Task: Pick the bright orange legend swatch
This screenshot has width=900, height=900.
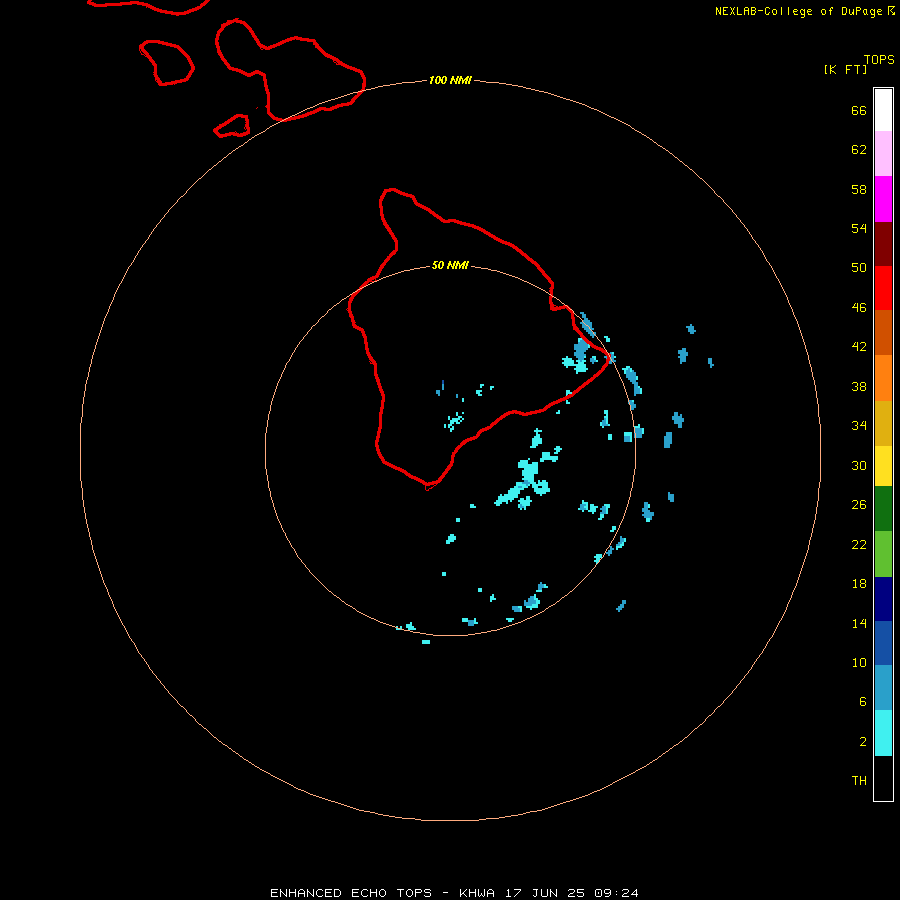Action: 883,378
